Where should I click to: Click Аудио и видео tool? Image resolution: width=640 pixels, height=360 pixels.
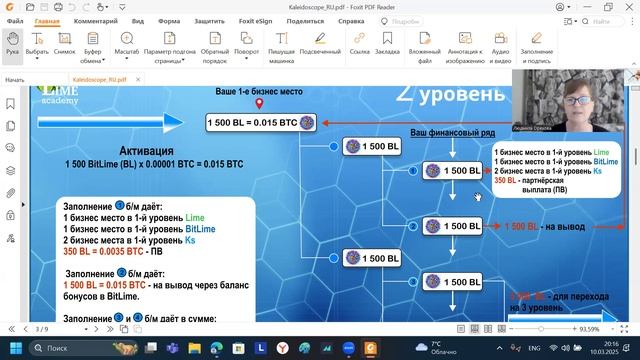tap(500, 47)
